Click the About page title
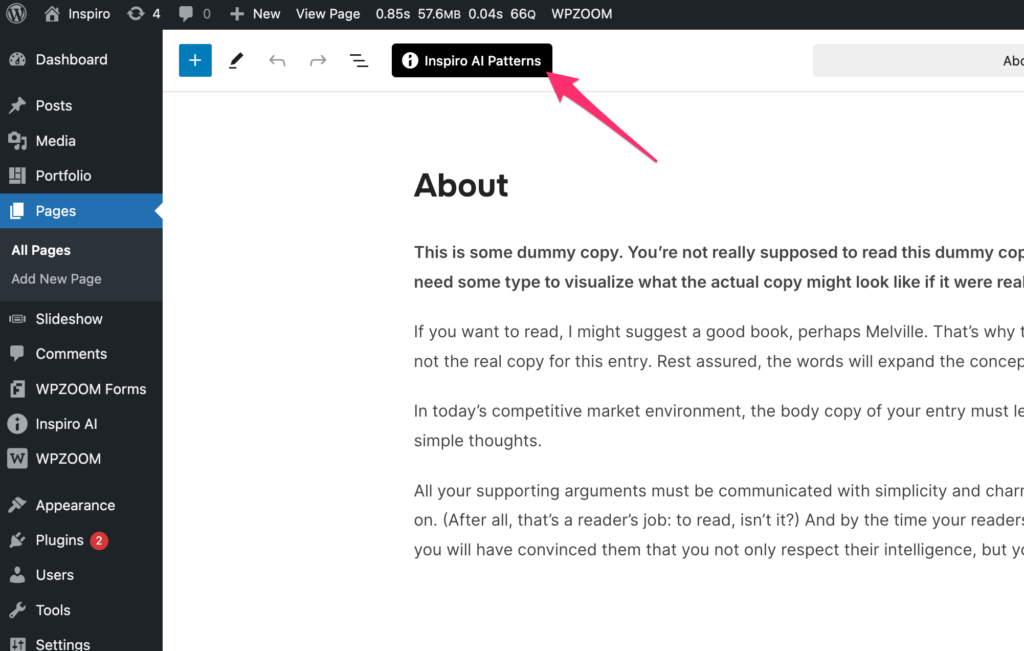This screenshot has width=1024, height=651. (461, 185)
